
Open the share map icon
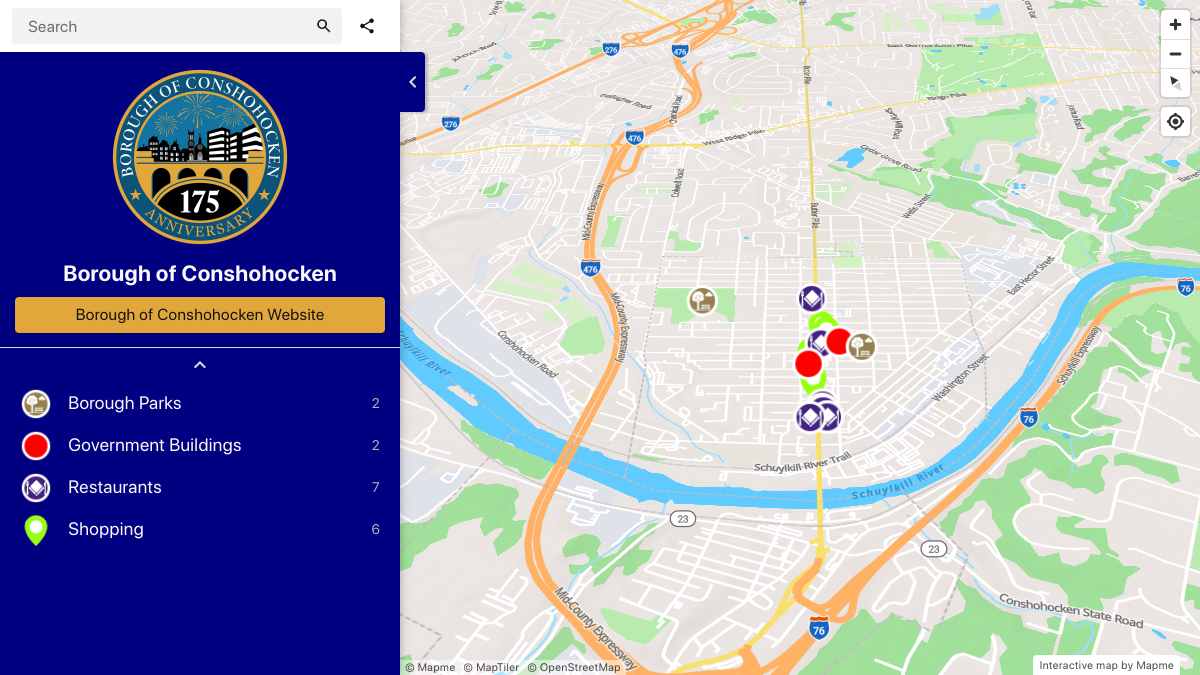pos(367,26)
